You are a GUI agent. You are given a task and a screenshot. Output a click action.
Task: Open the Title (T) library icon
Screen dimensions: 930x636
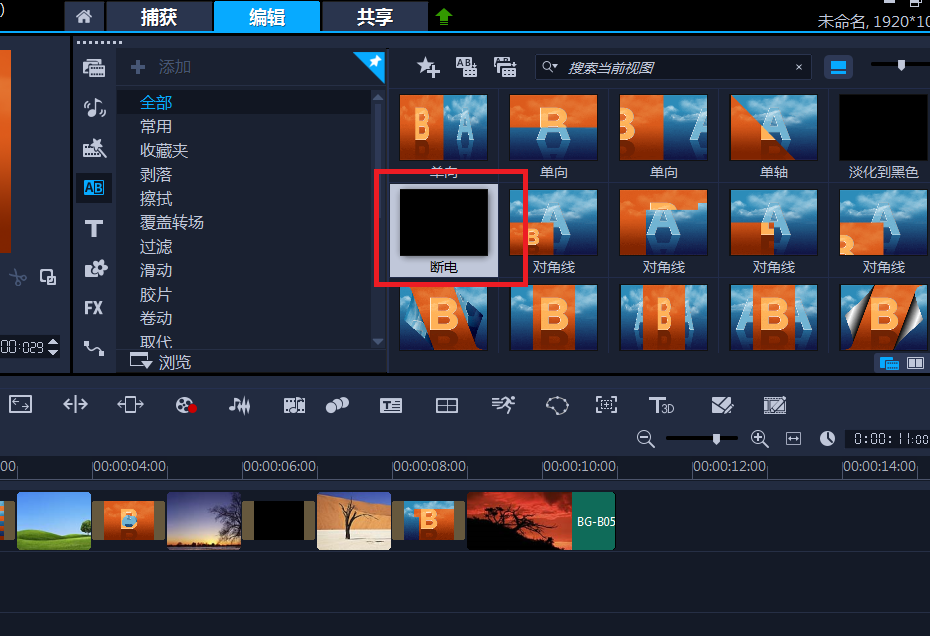tap(94, 228)
